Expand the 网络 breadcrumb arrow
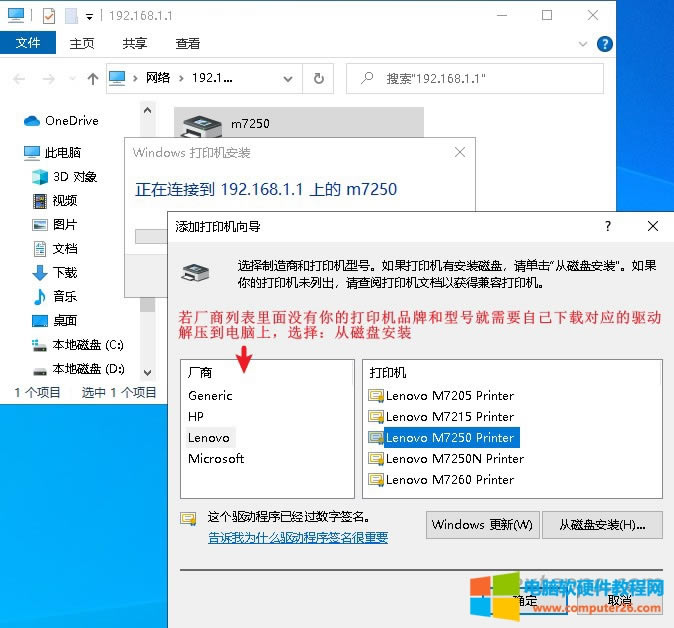The width and height of the screenshot is (674, 628). 180,78
